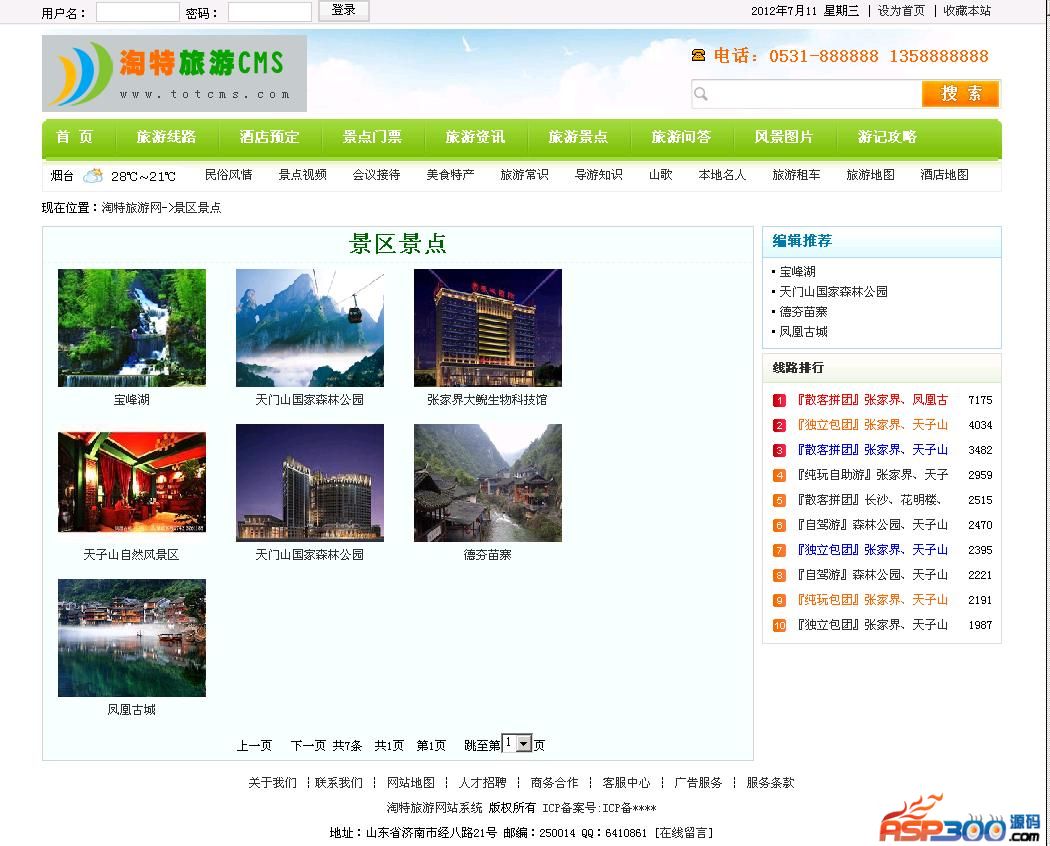Click the number 10 ranking badge
The height and width of the screenshot is (846, 1050).
[779, 625]
